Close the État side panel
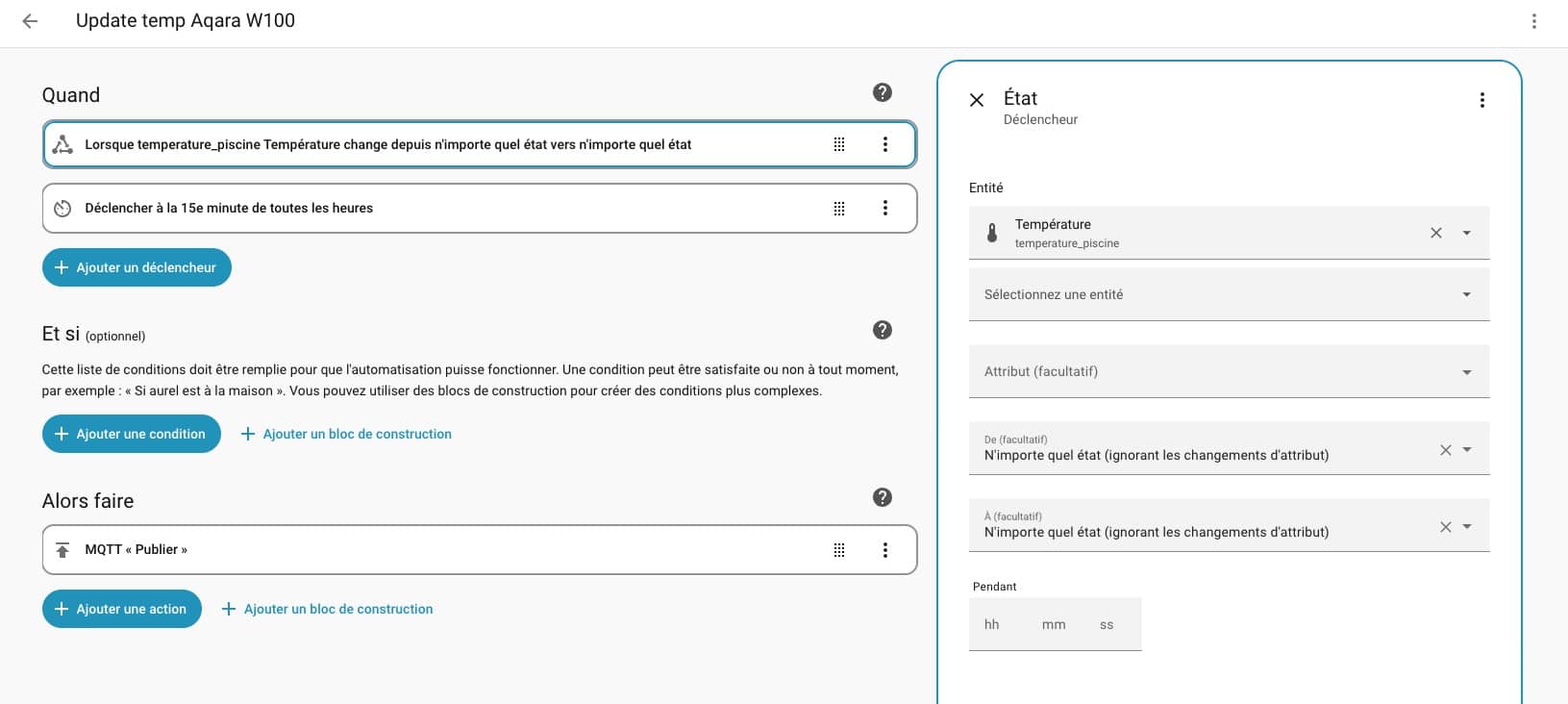The width and height of the screenshot is (1568, 704). tap(977, 100)
